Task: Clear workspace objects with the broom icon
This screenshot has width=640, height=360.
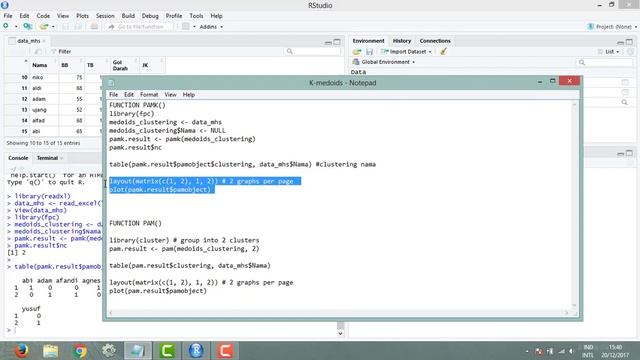Action: tap(443, 51)
